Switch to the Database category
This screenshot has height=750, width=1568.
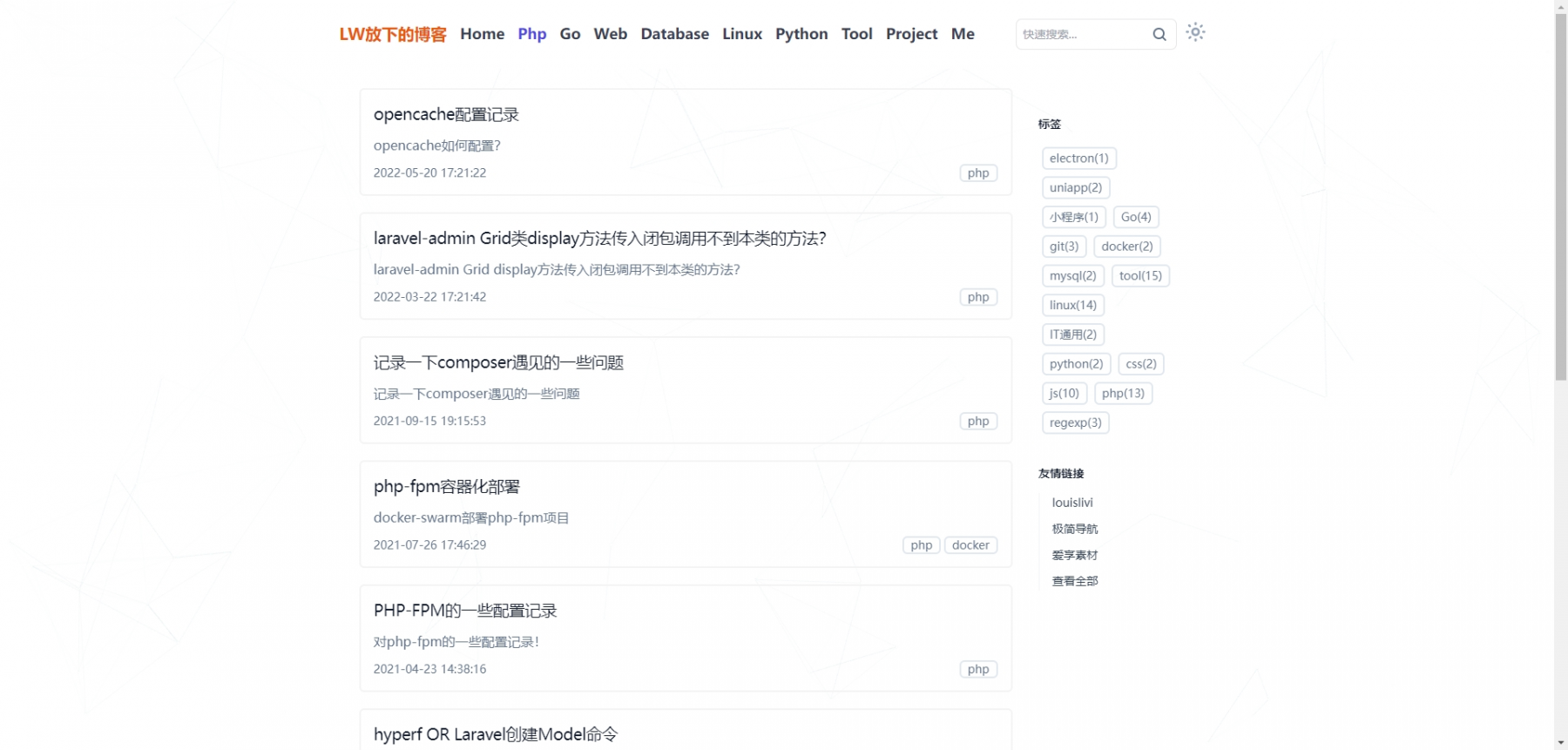tap(675, 34)
